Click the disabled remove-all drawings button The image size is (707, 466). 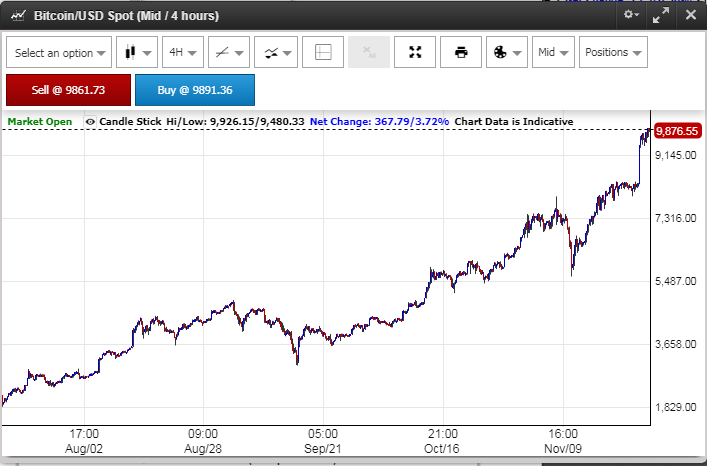[x=369, y=52]
